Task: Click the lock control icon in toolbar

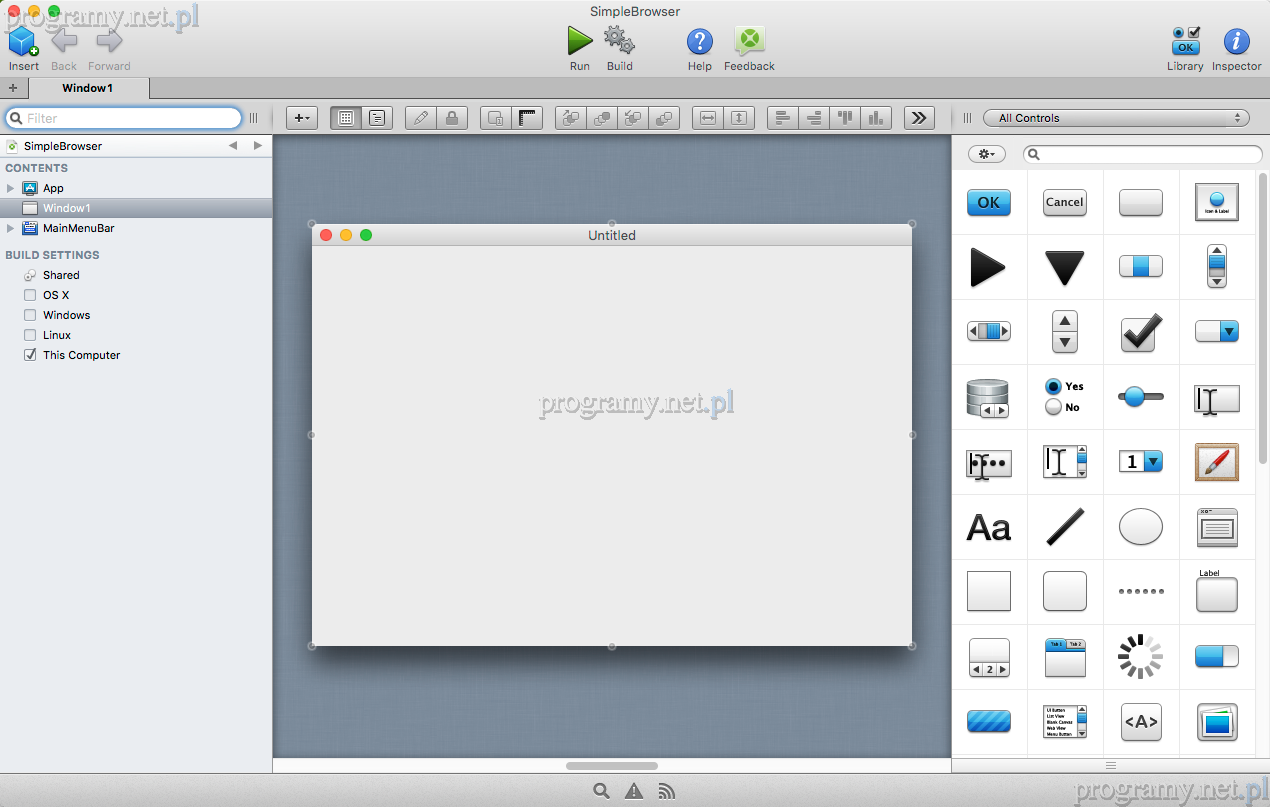Action: click(x=451, y=118)
